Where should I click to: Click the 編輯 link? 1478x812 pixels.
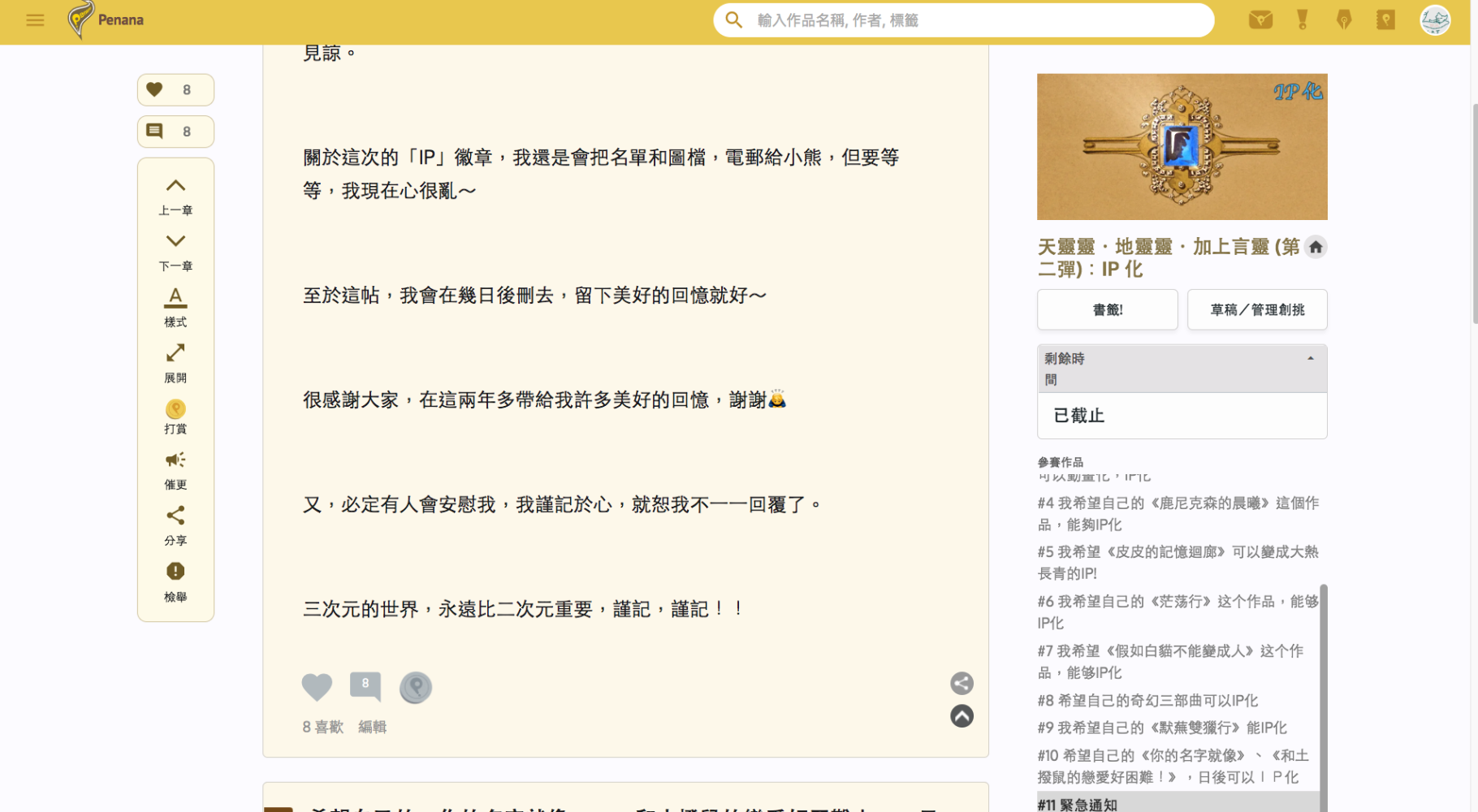click(372, 727)
